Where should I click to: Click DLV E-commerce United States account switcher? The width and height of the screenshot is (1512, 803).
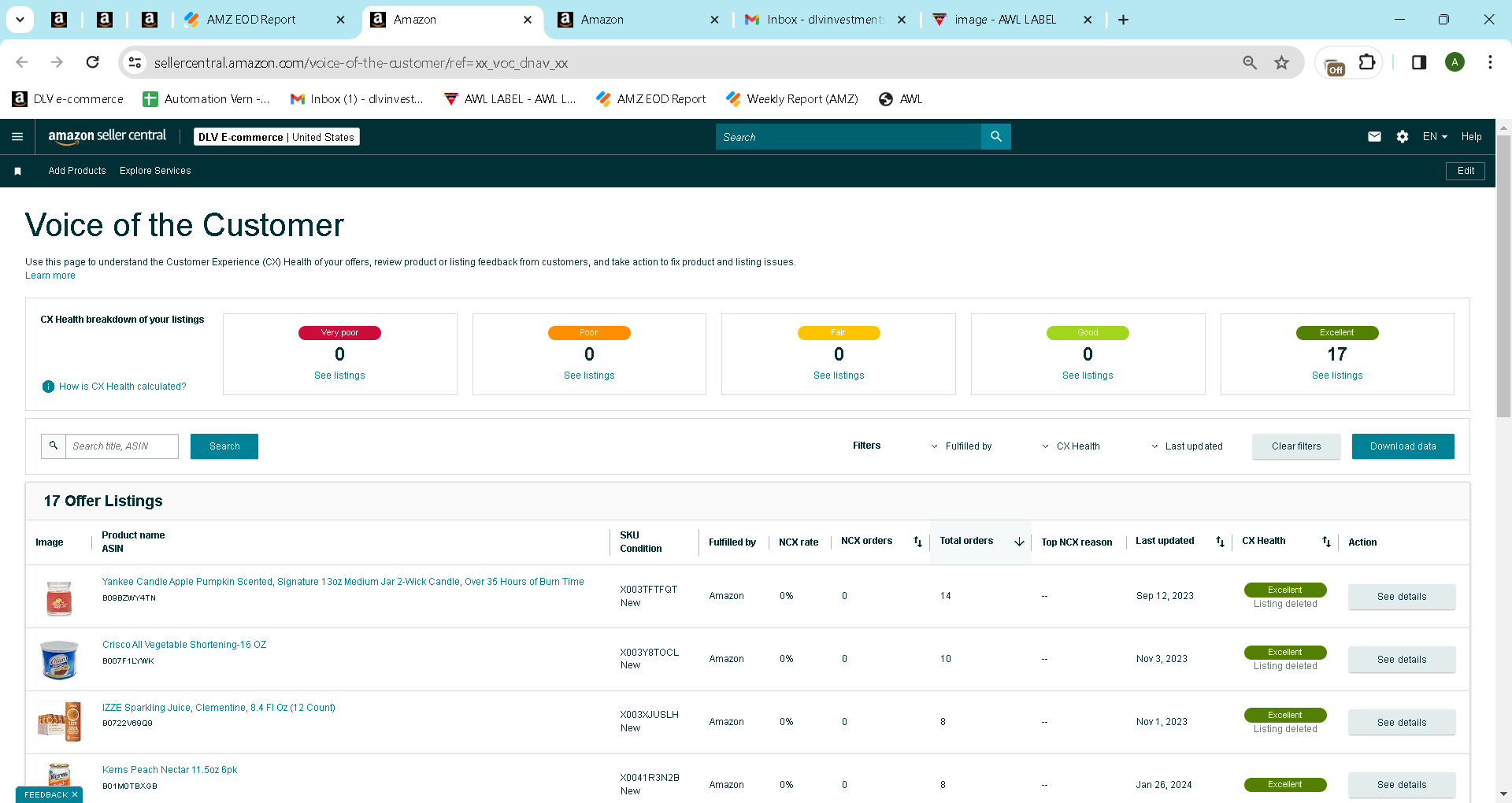point(276,137)
